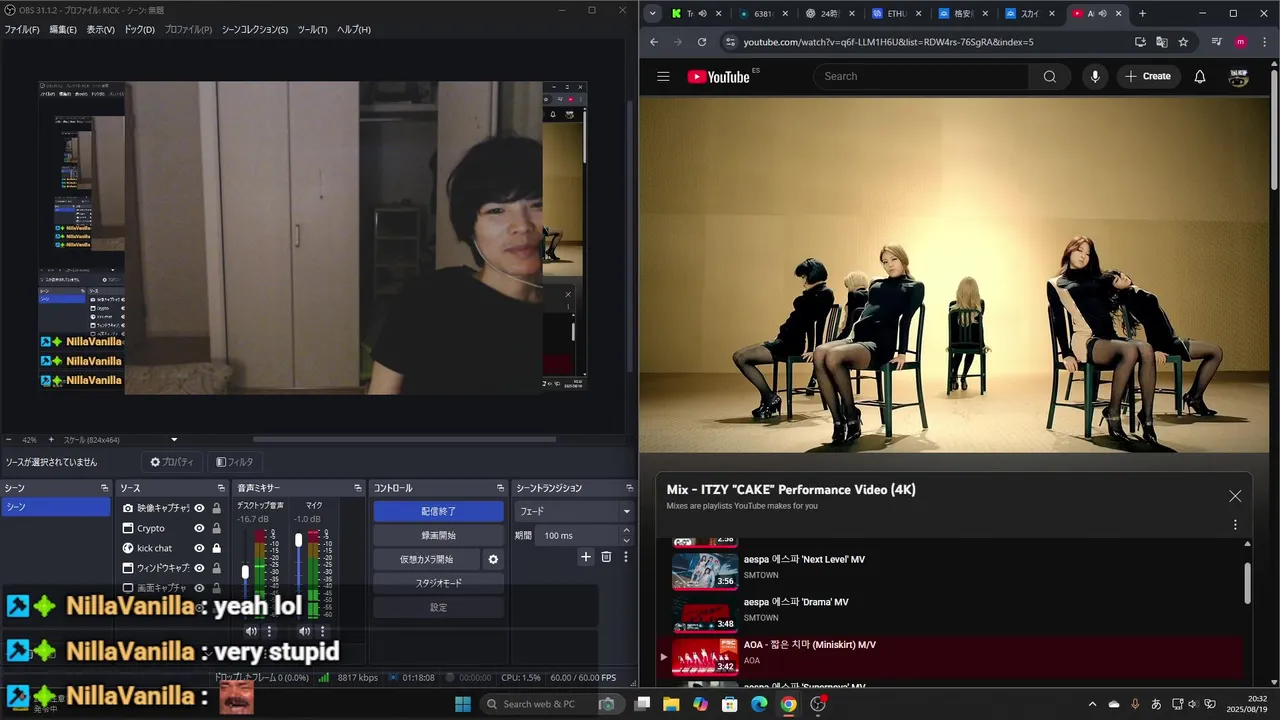The image size is (1280, 720).
Task: Add a scene transition with plus icon
Action: [586, 557]
